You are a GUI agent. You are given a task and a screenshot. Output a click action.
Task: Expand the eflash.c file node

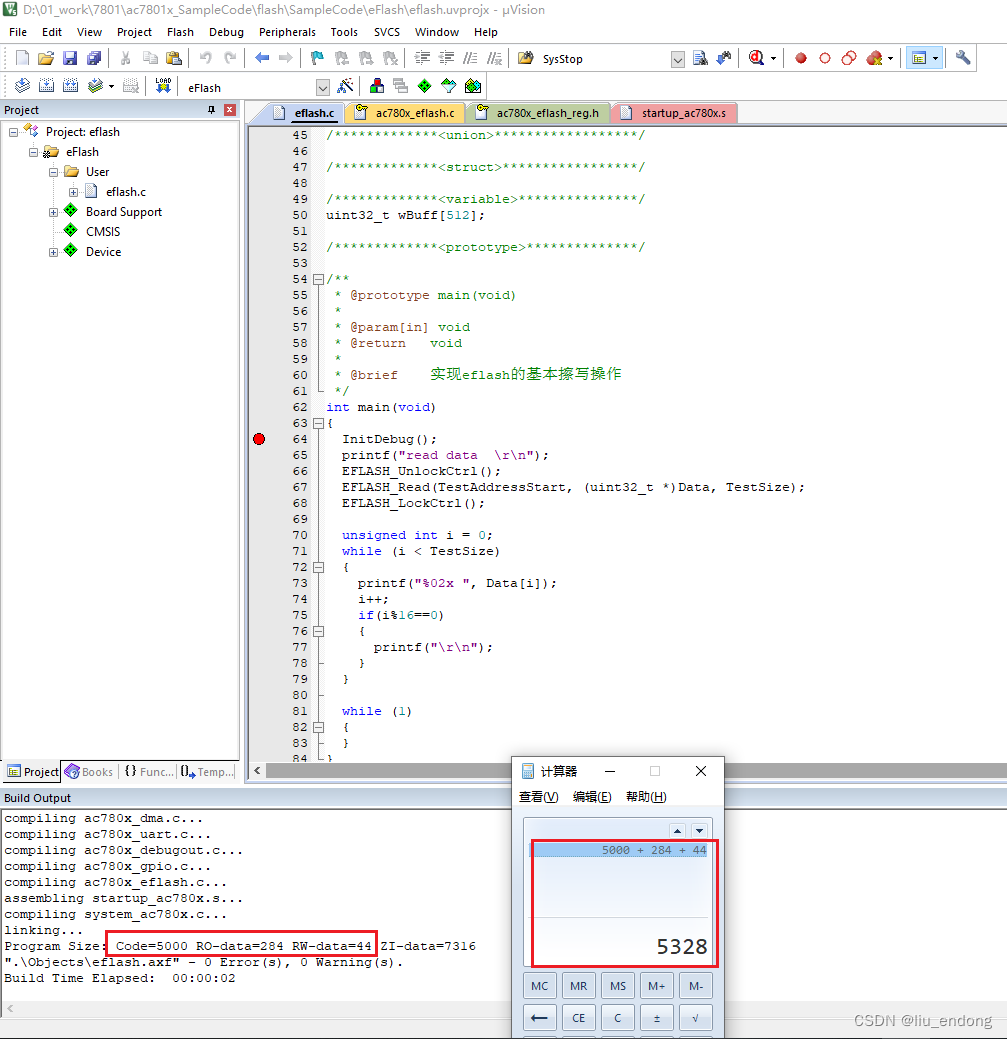click(73, 192)
